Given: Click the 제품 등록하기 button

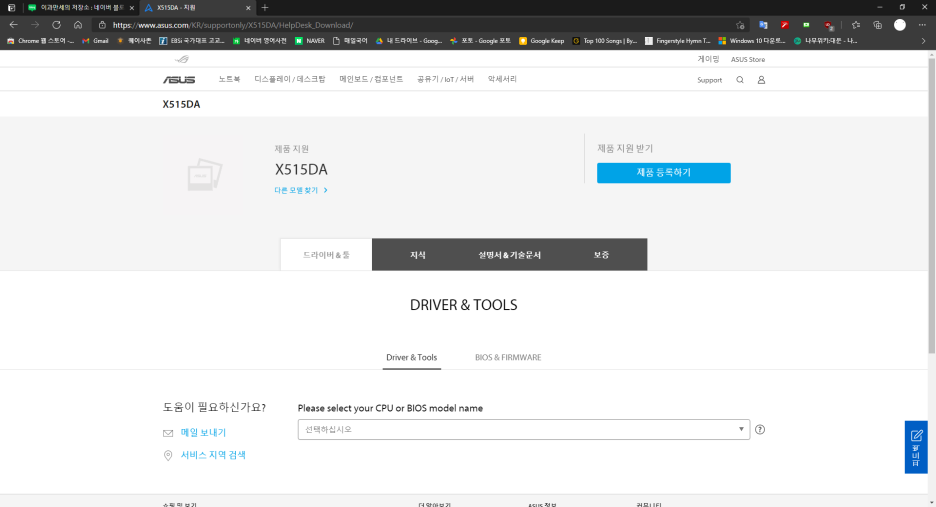Looking at the screenshot, I should pyautogui.click(x=663, y=173).
